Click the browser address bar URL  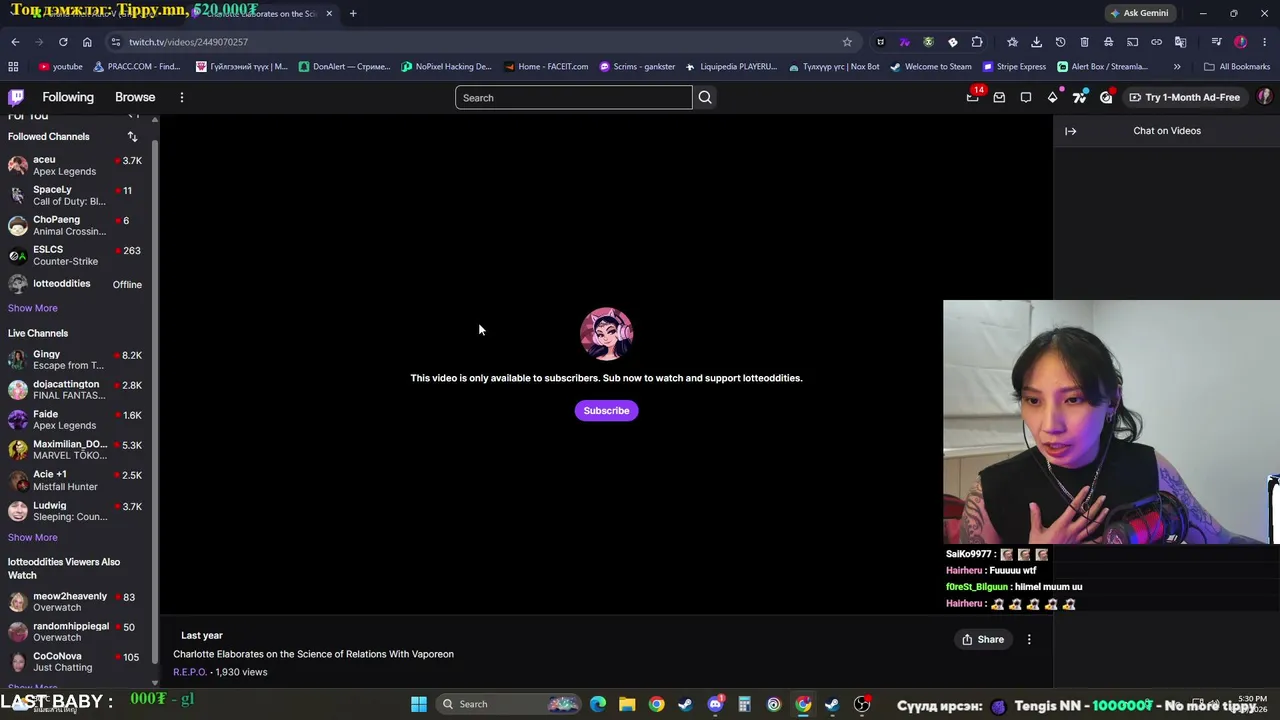188,42
